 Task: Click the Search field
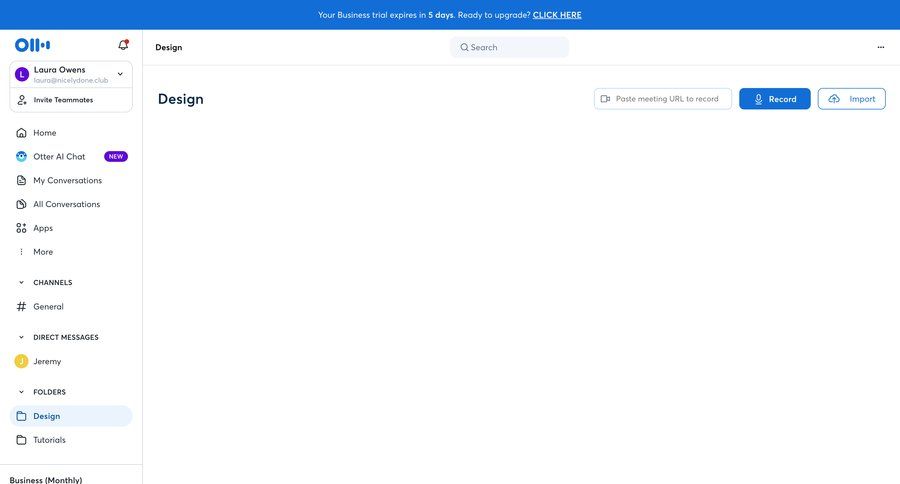tap(510, 47)
